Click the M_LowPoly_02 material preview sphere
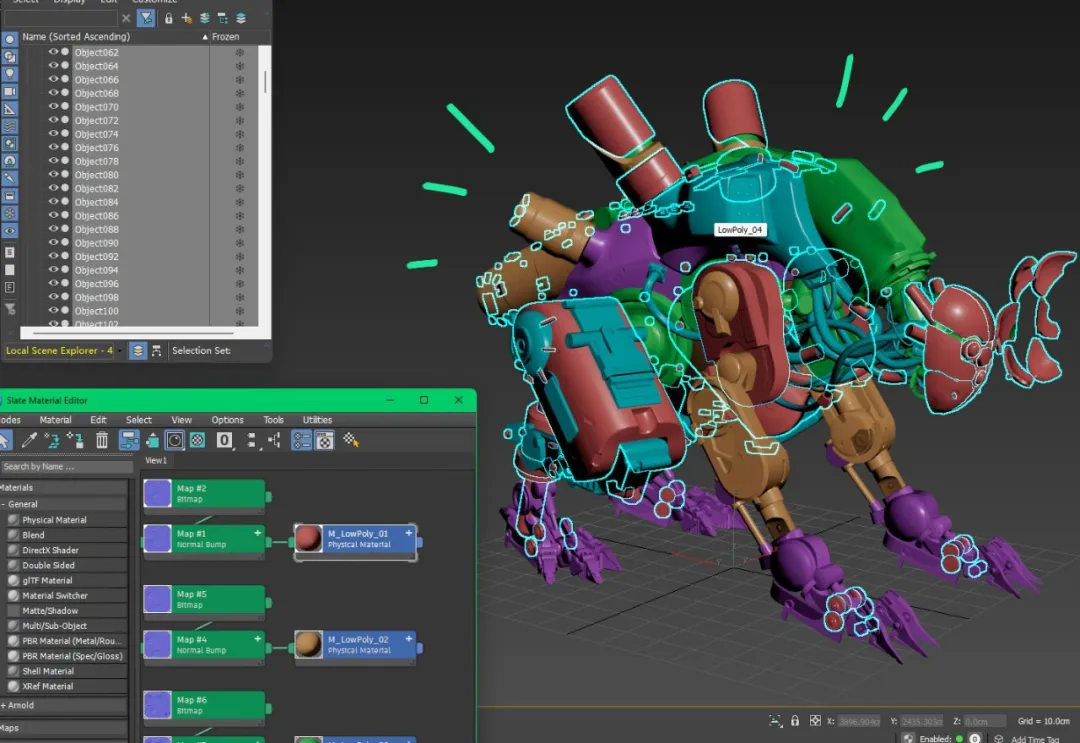 coord(308,643)
